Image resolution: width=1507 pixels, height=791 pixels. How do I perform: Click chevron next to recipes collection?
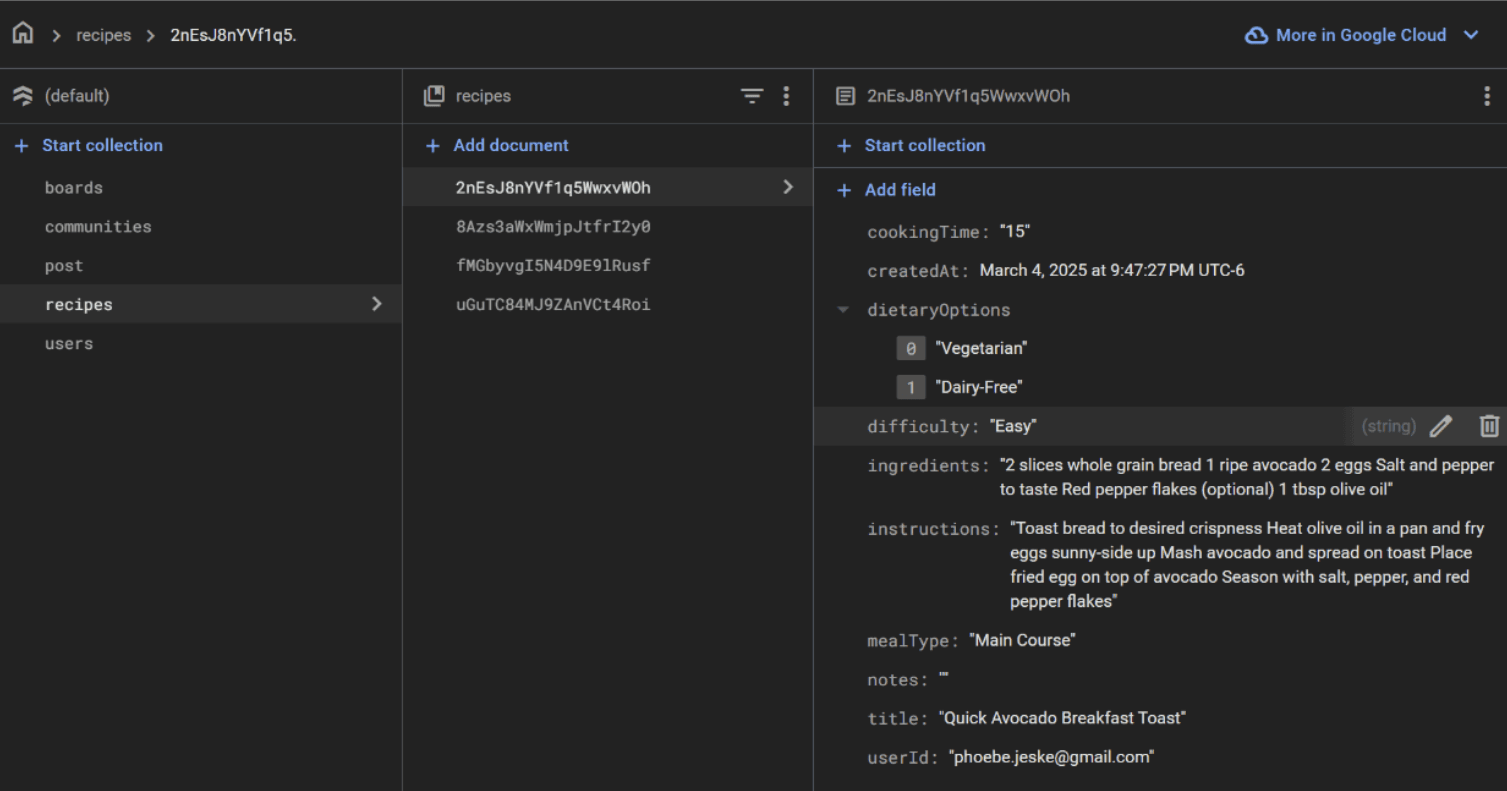click(x=377, y=304)
